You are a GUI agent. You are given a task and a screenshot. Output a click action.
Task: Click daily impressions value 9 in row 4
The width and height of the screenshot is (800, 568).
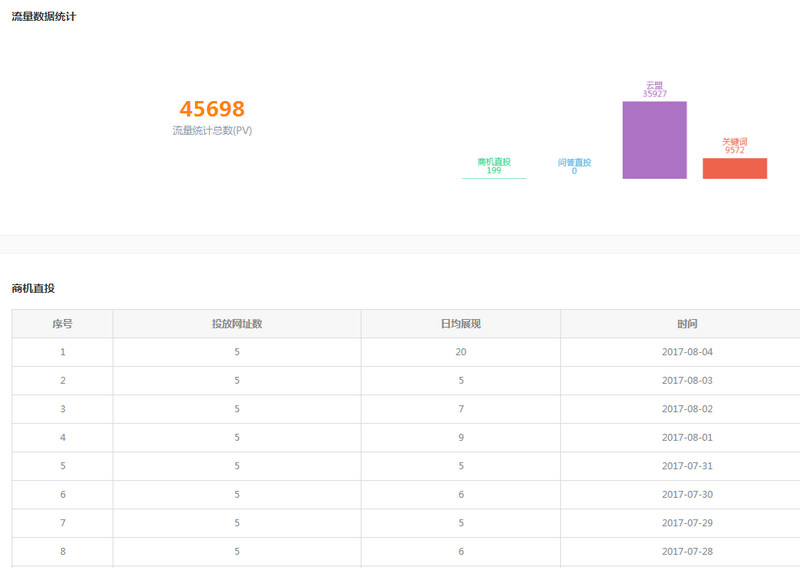(x=461, y=438)
